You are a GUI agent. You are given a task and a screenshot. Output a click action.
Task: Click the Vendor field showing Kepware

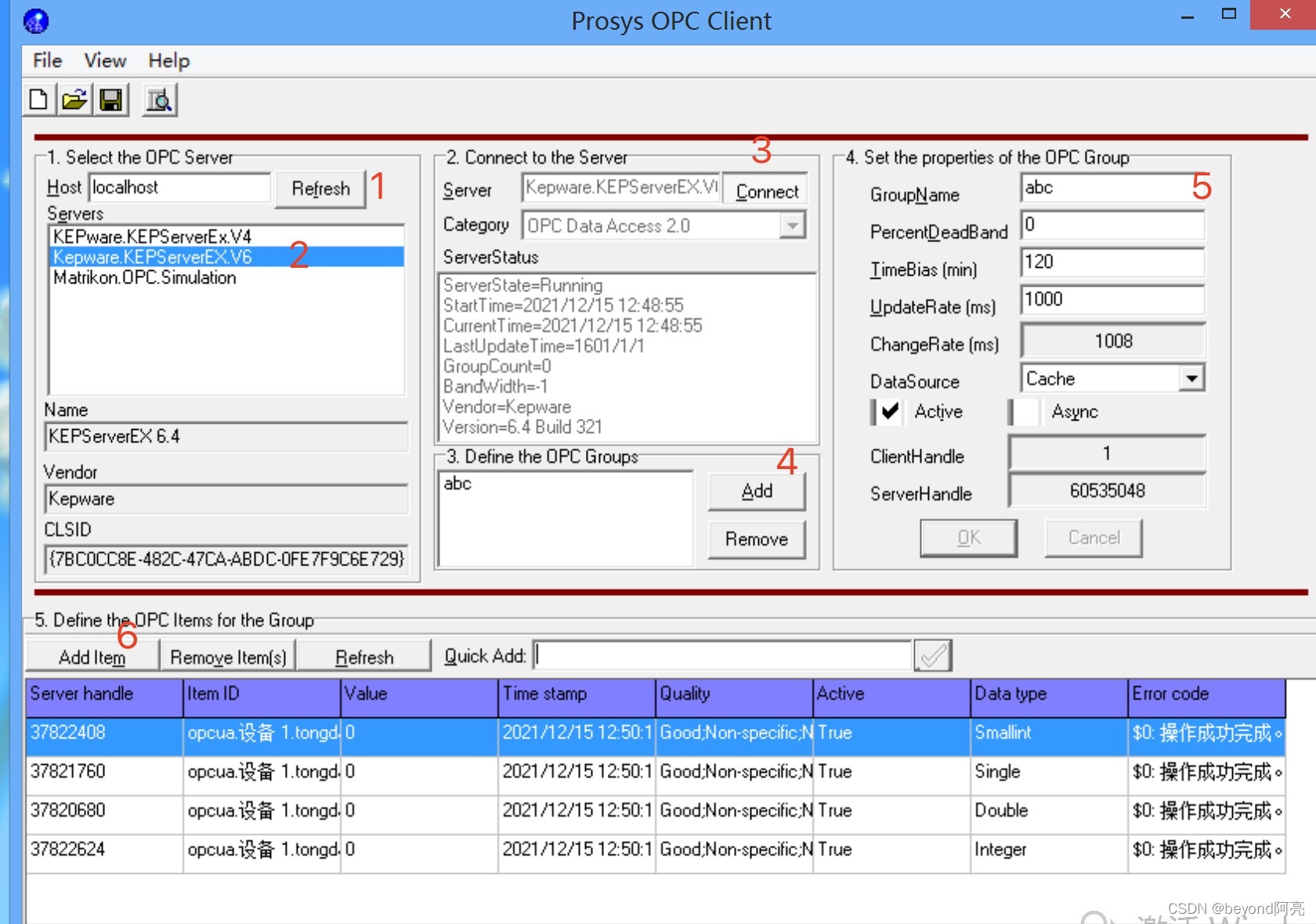pyautogui.click(x=226, y=499)
